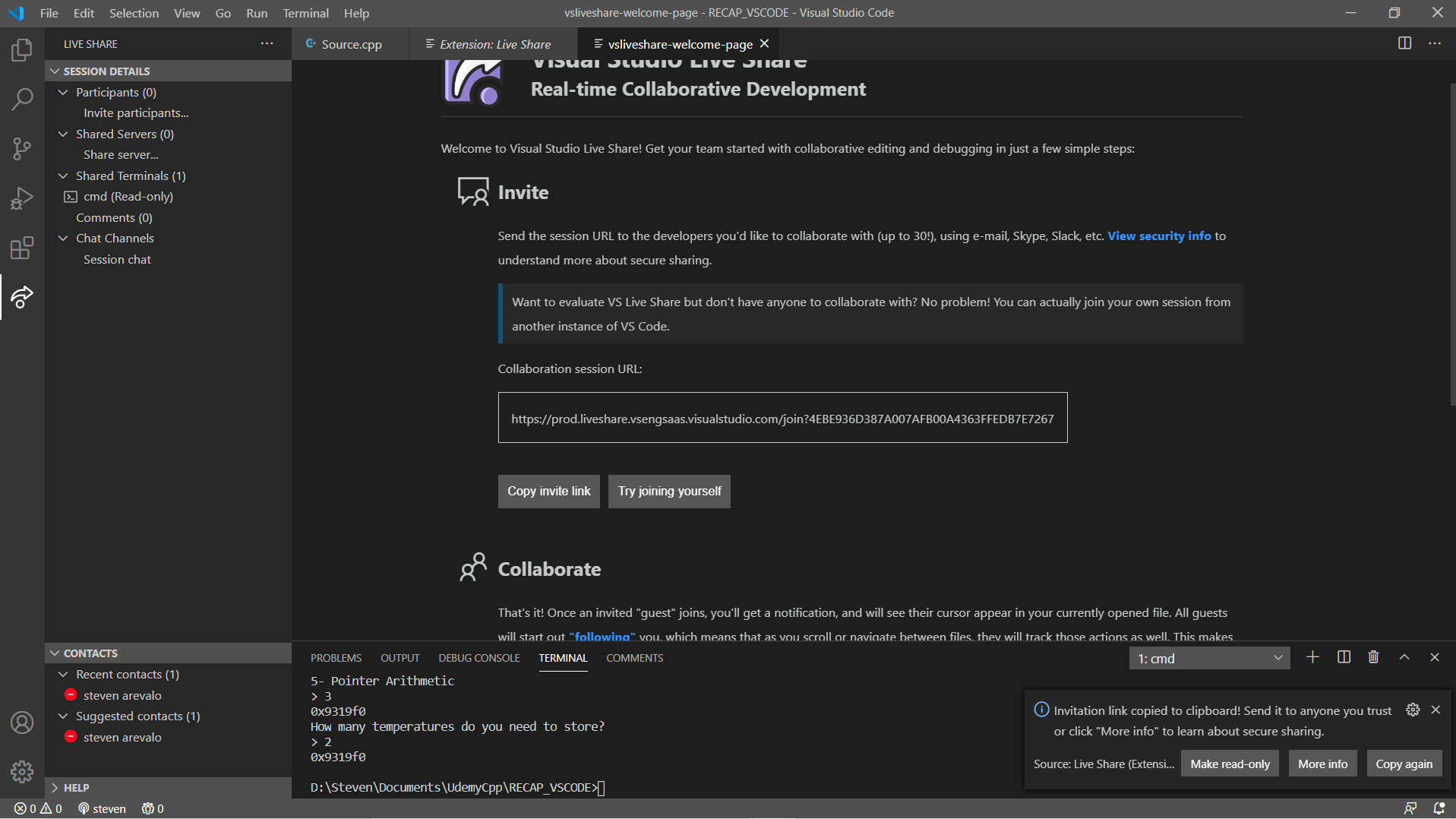Open the Manage gear in activity bar
Screen dimensions: 1456x819
pos(22,772)
